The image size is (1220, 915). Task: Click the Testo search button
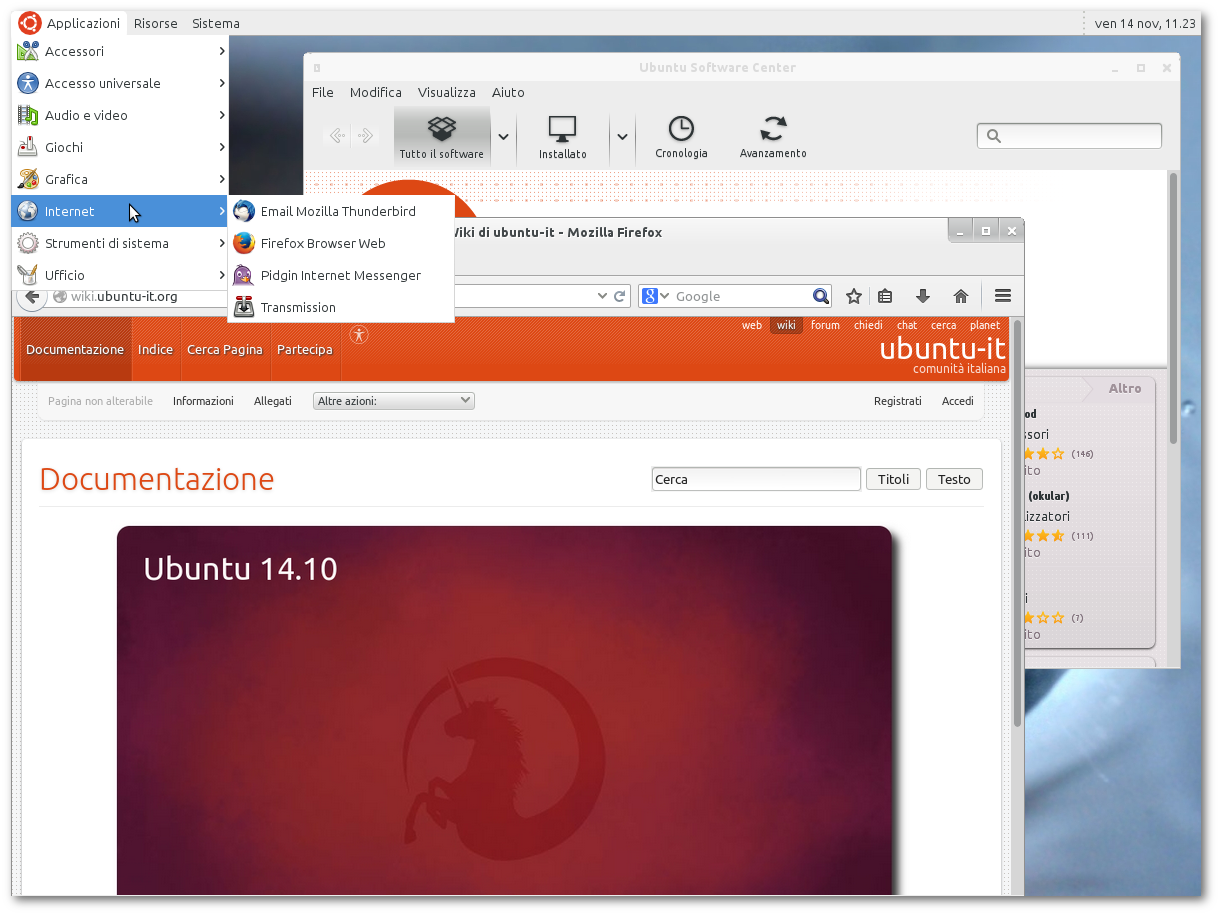(x=954, y=479)
